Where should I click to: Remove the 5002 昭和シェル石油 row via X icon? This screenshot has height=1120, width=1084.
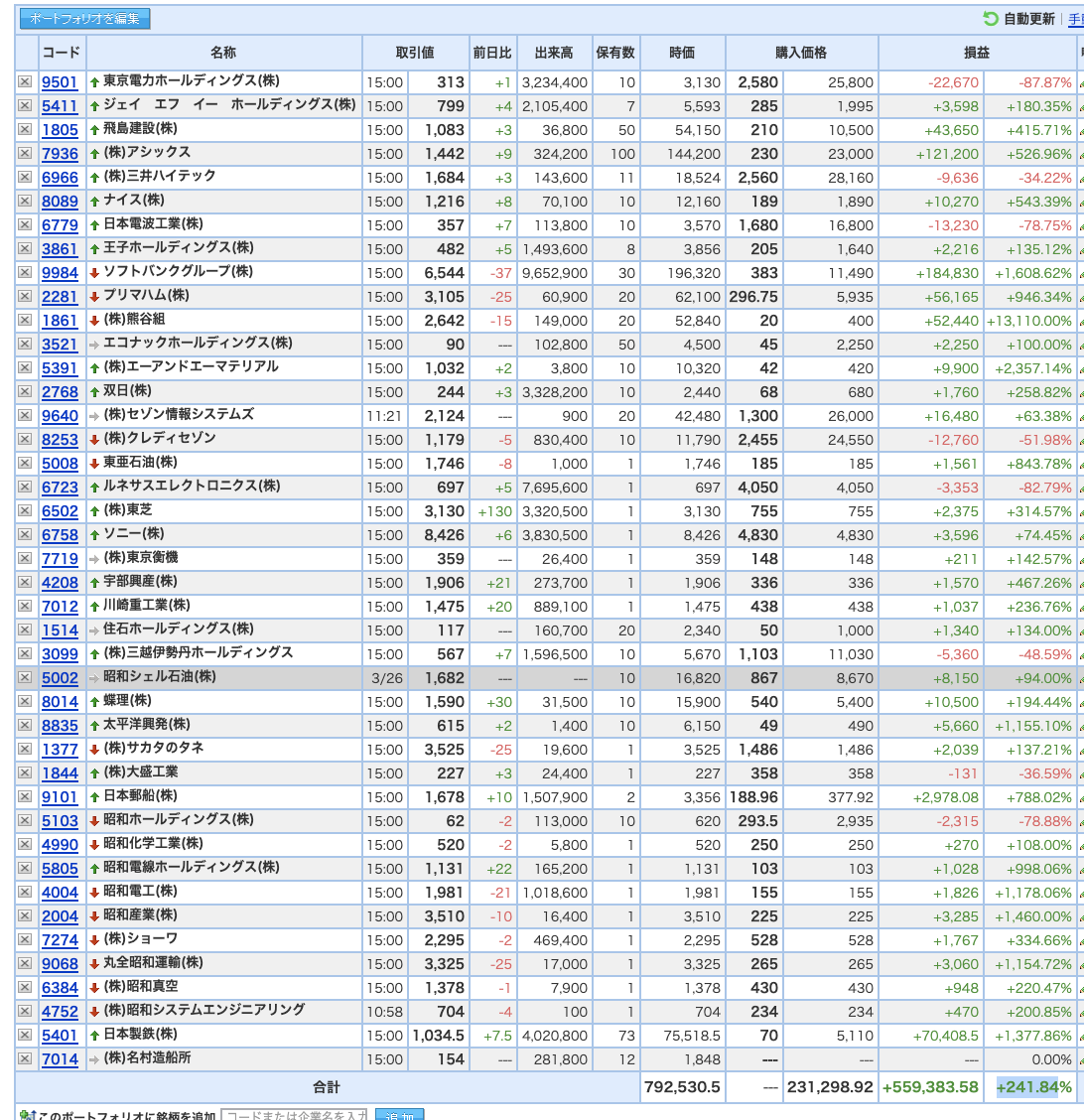25,677
